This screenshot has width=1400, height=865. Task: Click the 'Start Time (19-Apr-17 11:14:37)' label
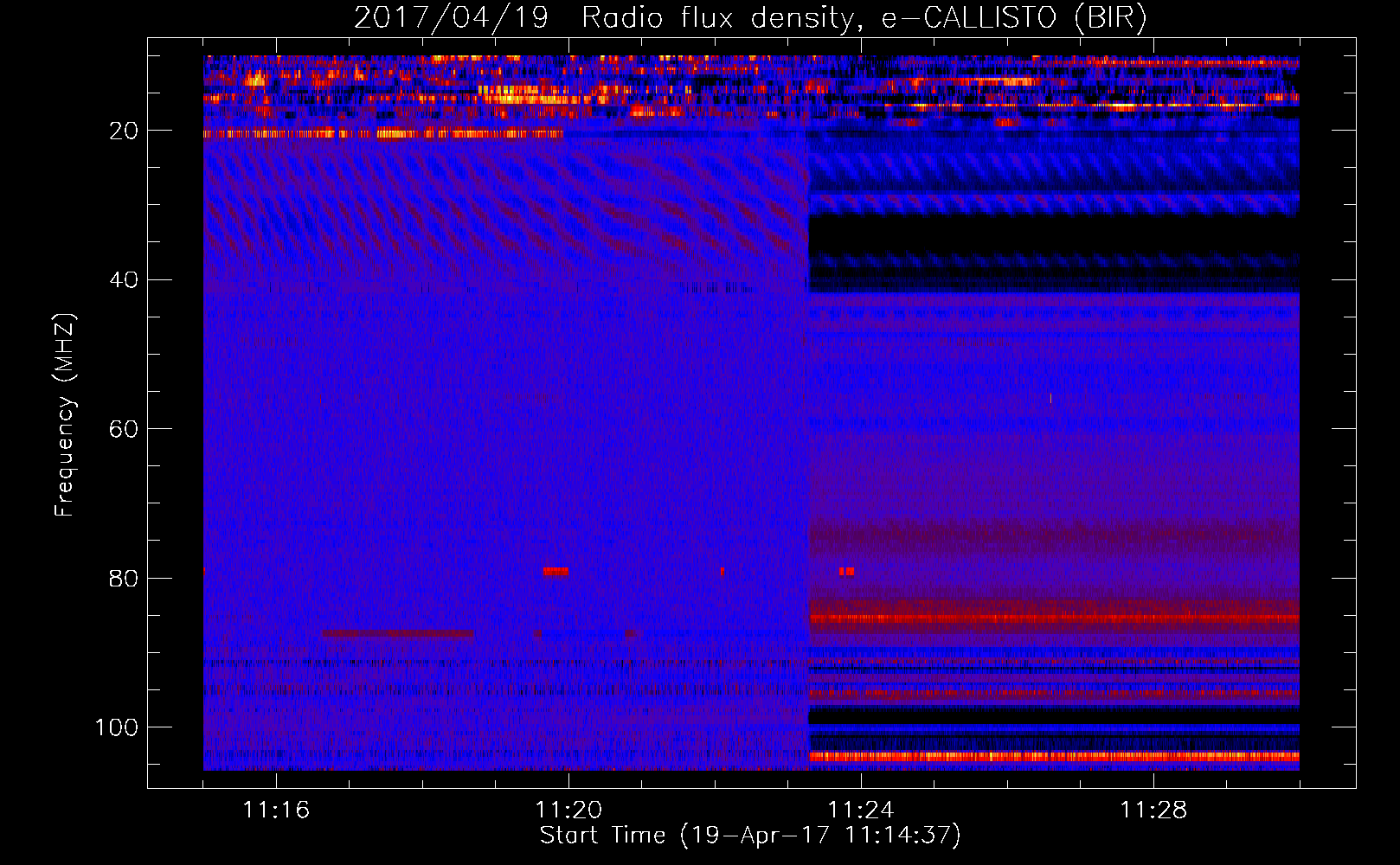(x=750, y=836)
